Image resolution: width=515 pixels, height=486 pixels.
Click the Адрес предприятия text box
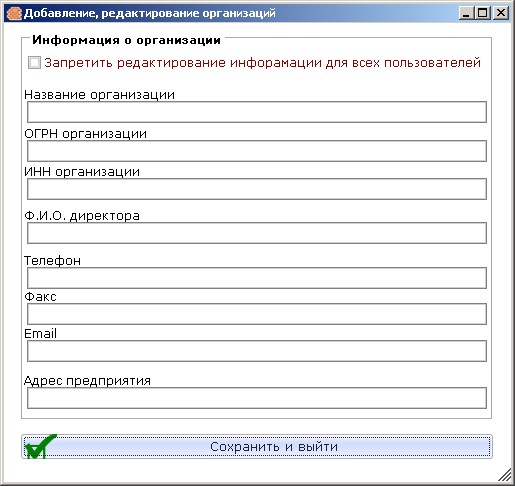[257, 398]
